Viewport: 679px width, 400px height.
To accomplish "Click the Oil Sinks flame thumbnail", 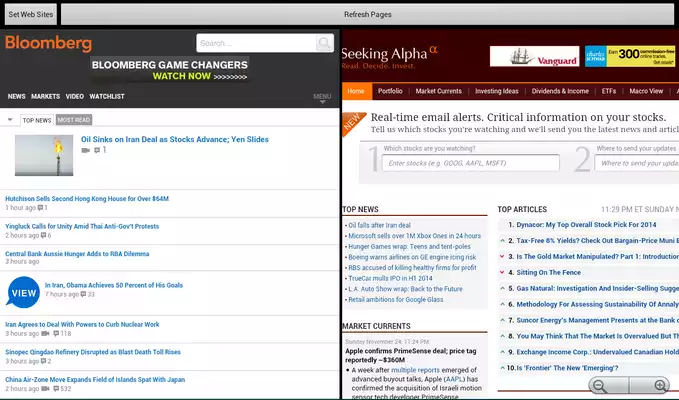I will point(44,155).
